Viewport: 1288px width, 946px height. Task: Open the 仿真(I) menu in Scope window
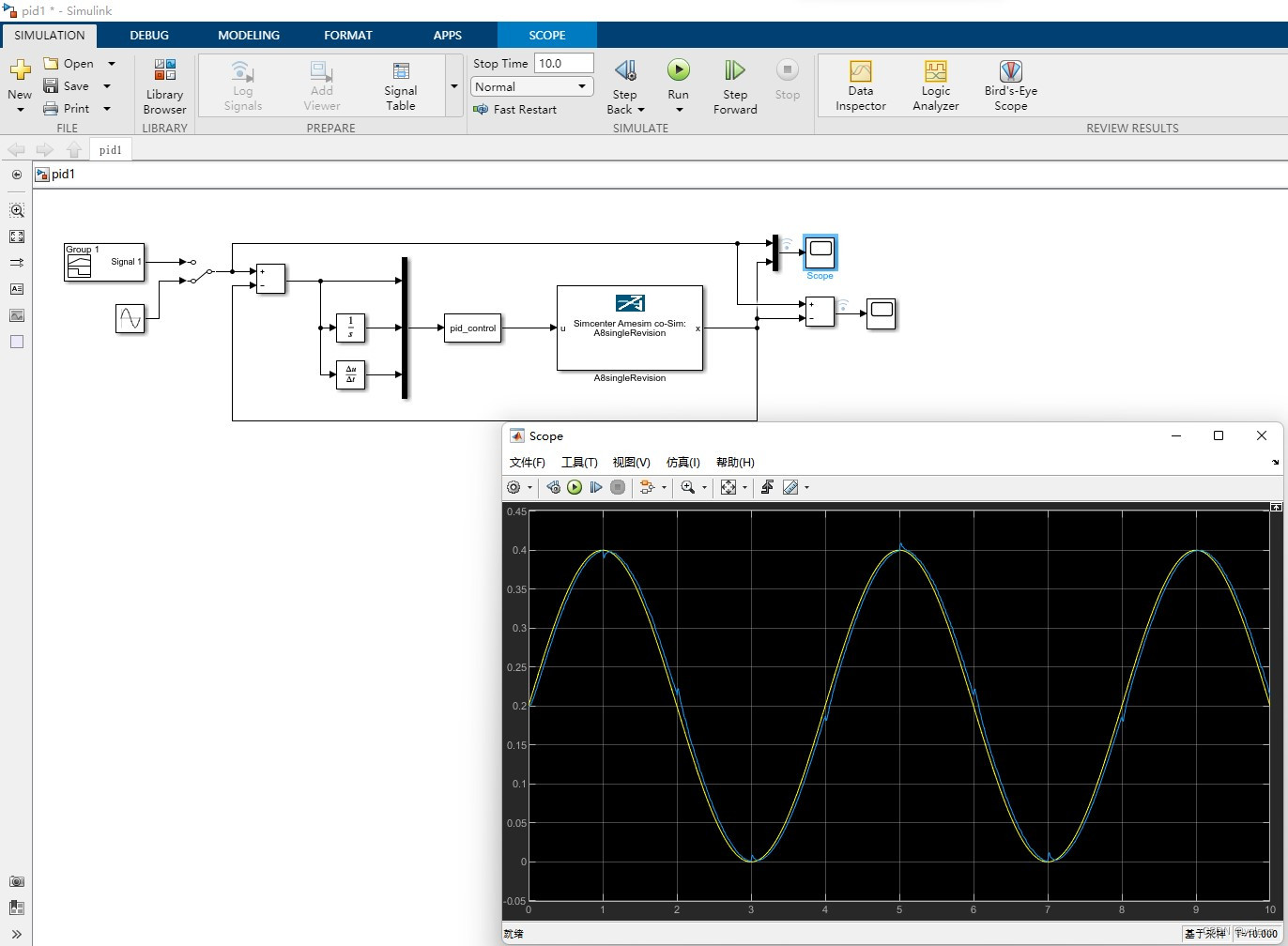682,462
